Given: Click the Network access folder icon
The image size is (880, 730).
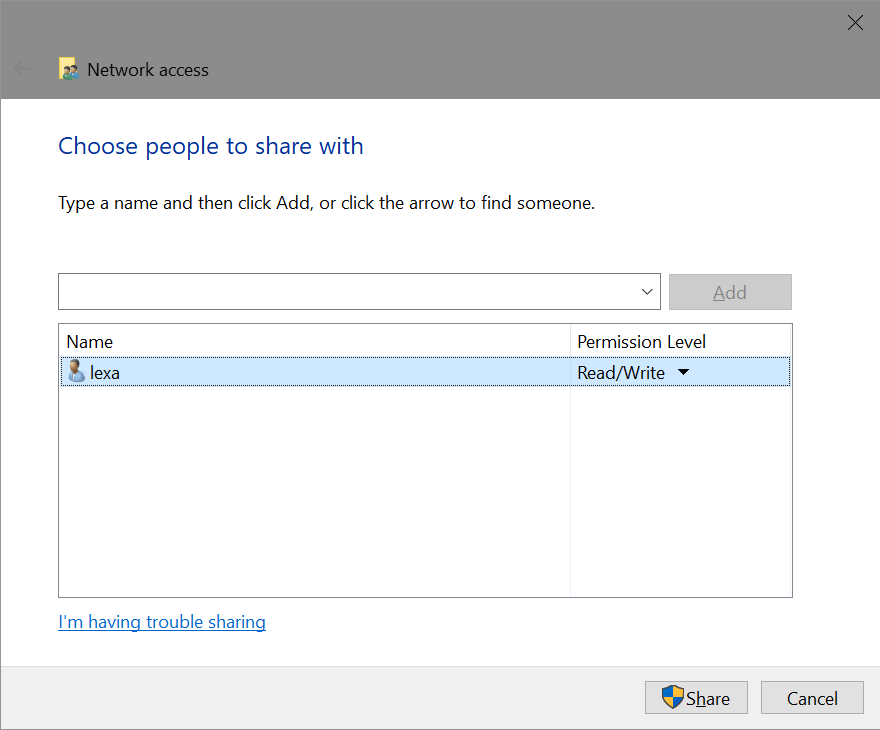Looking at the screenshot, I should [x=69, y=70].
